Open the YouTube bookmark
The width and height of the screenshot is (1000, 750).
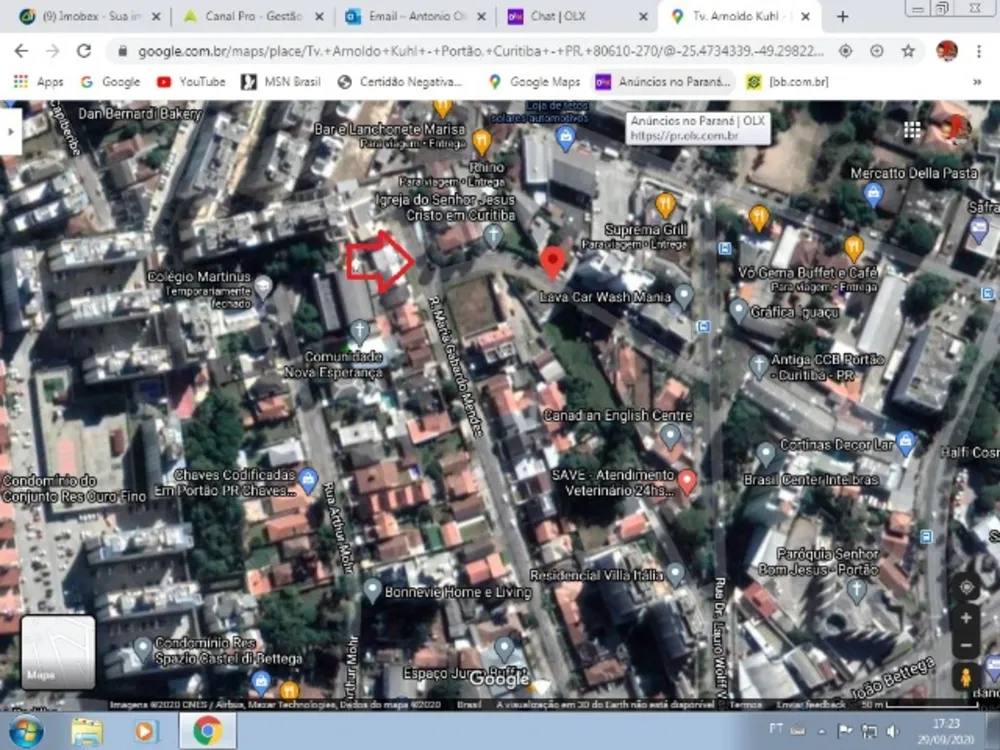coord(191,82)
